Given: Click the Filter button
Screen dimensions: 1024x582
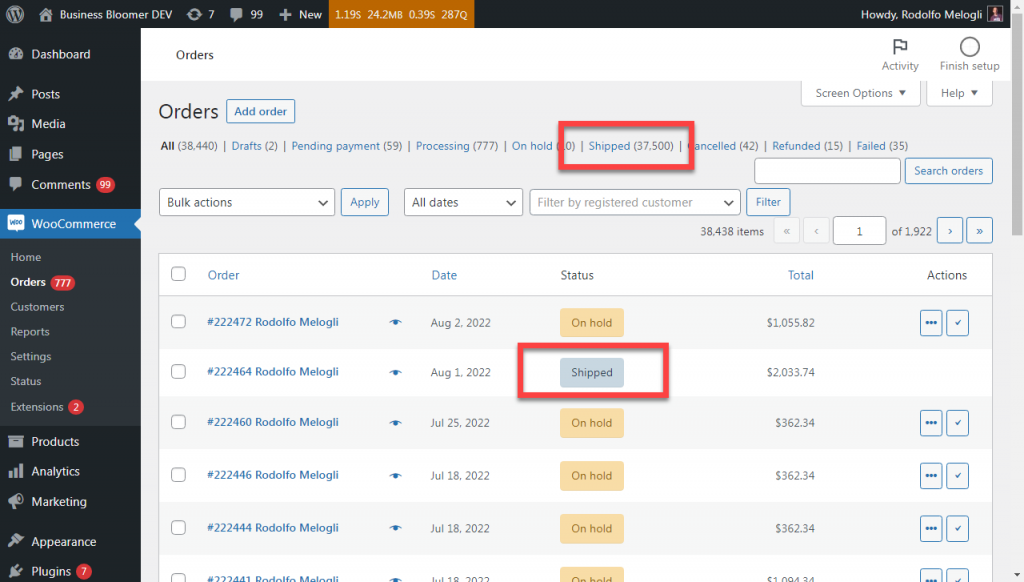Looking at the screenshot, I should click(x=768, y=202).
